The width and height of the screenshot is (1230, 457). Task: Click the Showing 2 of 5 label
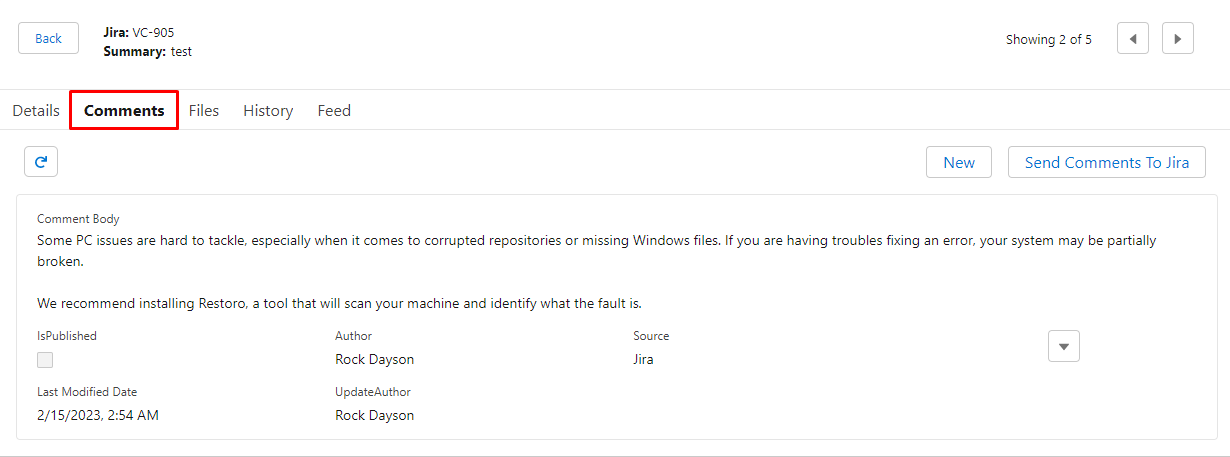1049,40
